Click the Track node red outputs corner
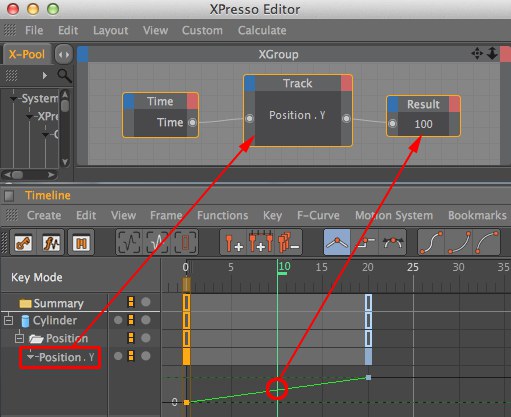511x417 pixels. click(x=346, y=83)
